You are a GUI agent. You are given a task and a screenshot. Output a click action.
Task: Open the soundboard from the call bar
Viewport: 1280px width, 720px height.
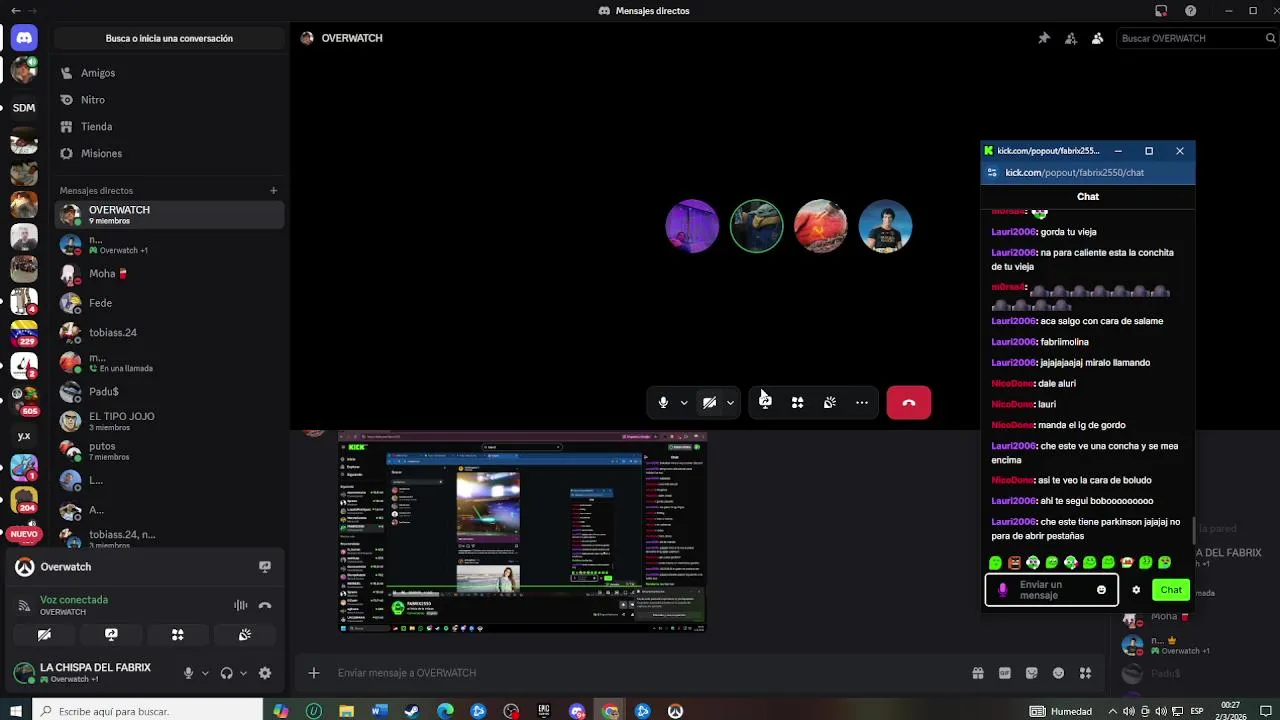(830, 402)
